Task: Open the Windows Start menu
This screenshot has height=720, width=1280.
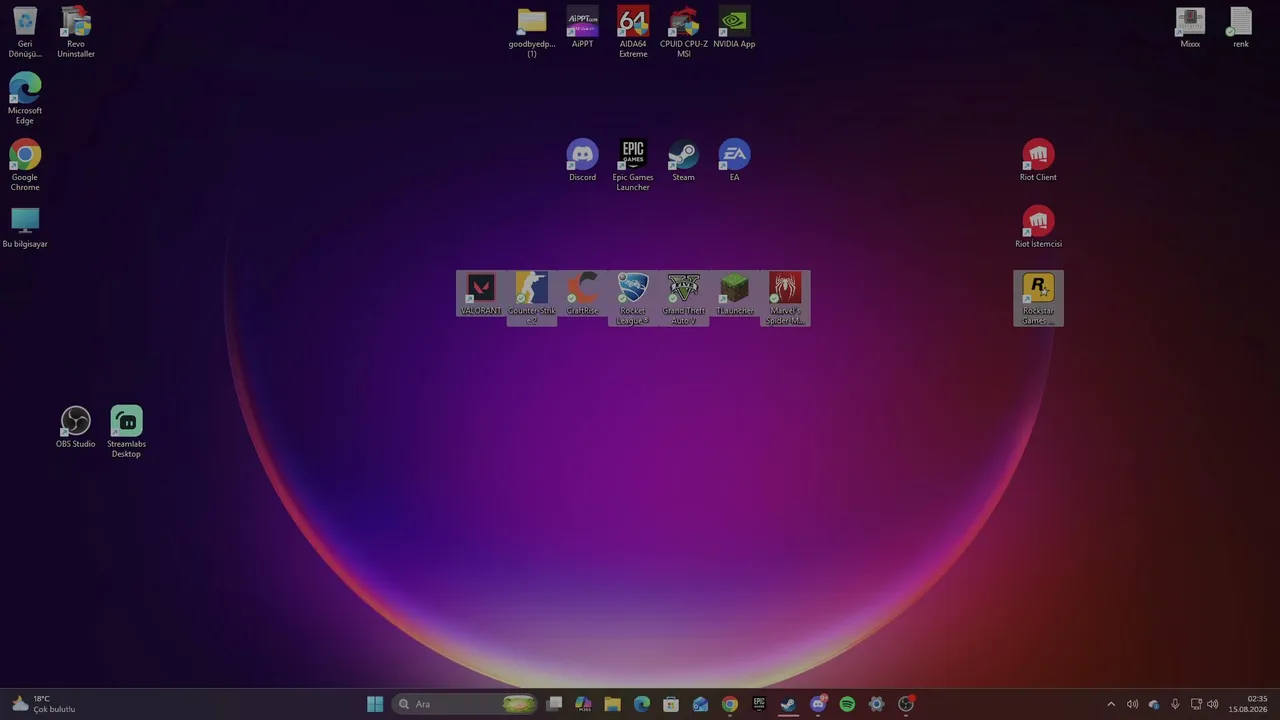Action: click(375, 704)
